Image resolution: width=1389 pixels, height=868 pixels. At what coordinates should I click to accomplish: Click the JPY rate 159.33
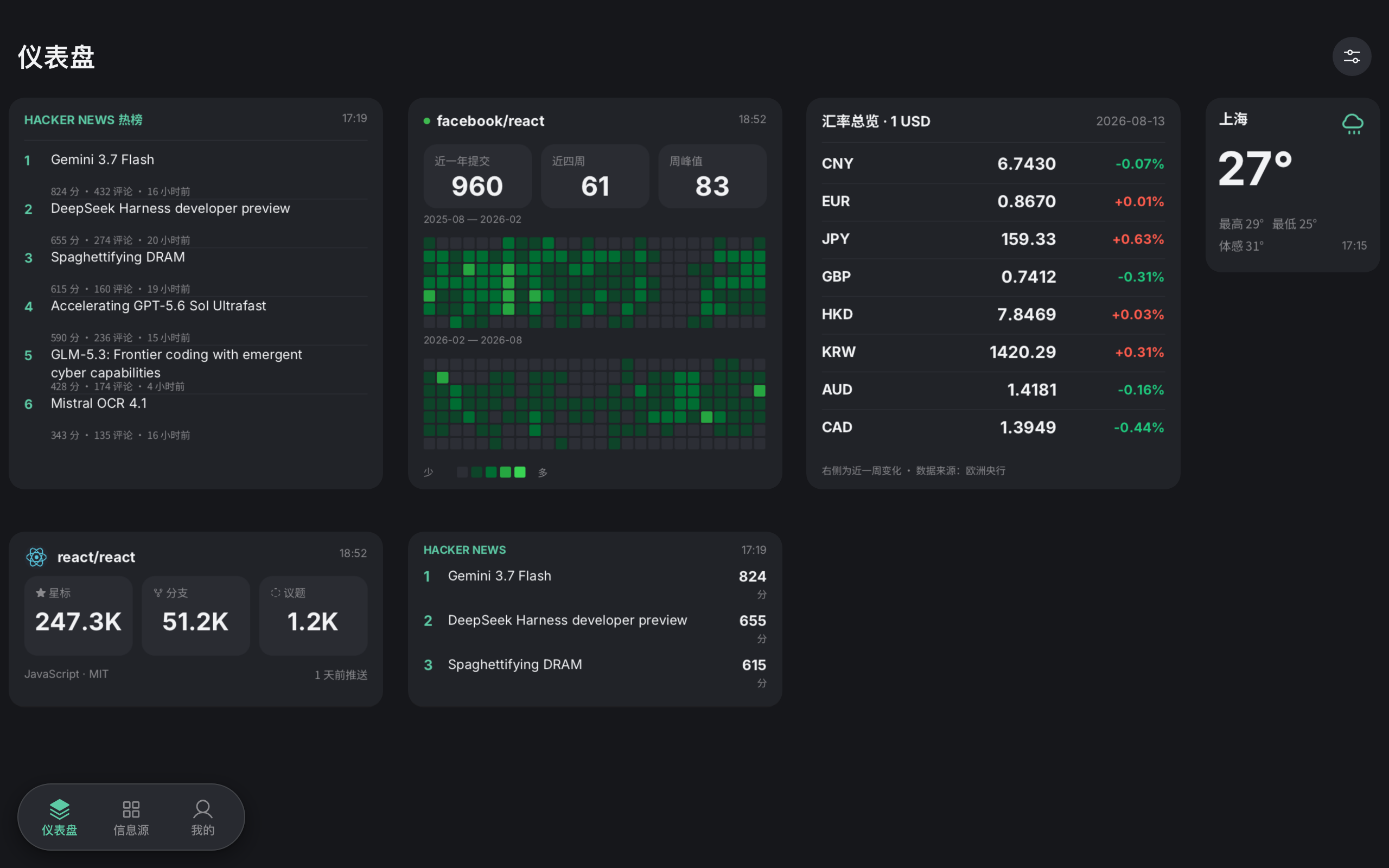click(1028, 239)
